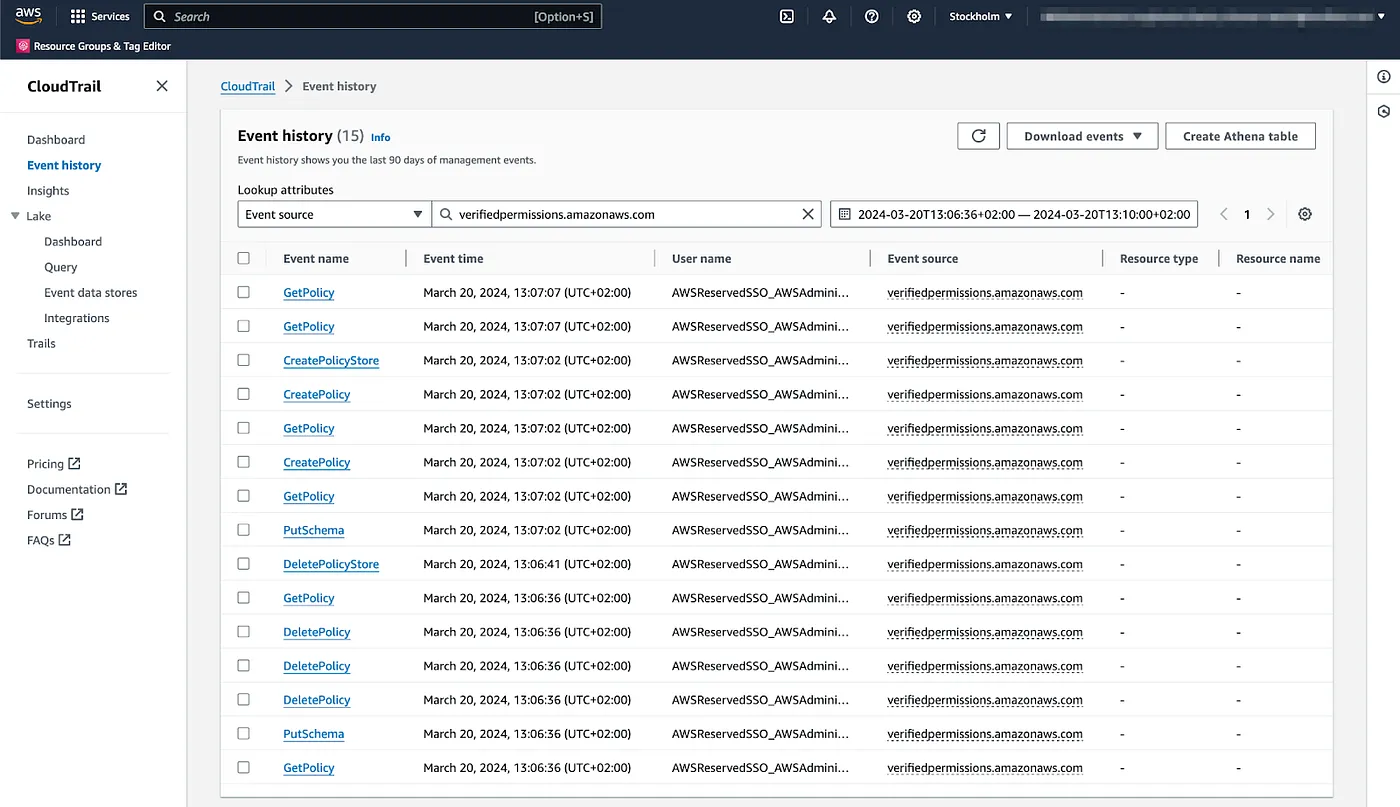This screenshot has height=807, width=1400.
Task: Open Forums external link
Action: pos(55,515)
